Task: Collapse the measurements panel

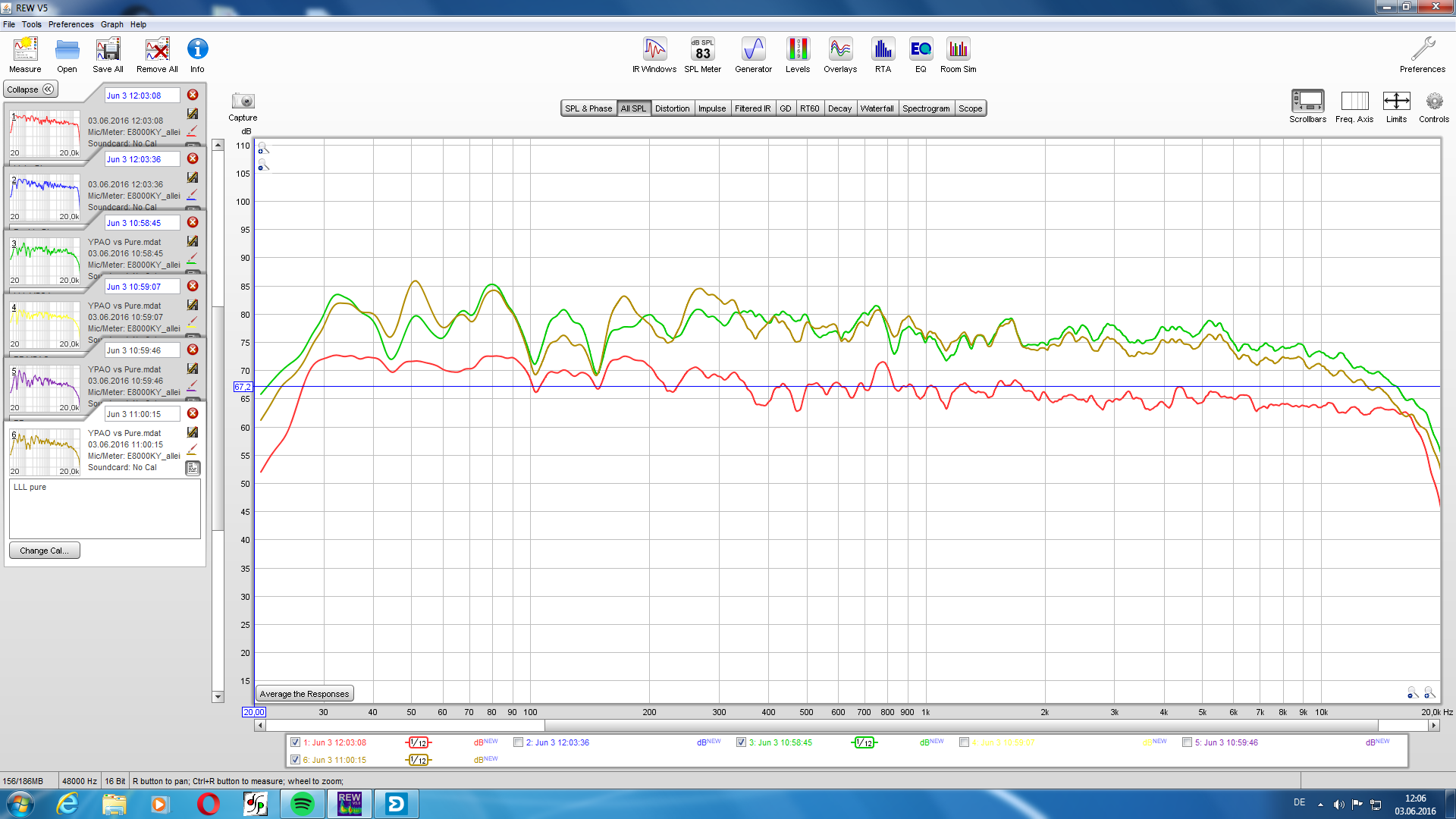Action: [30, 89]
